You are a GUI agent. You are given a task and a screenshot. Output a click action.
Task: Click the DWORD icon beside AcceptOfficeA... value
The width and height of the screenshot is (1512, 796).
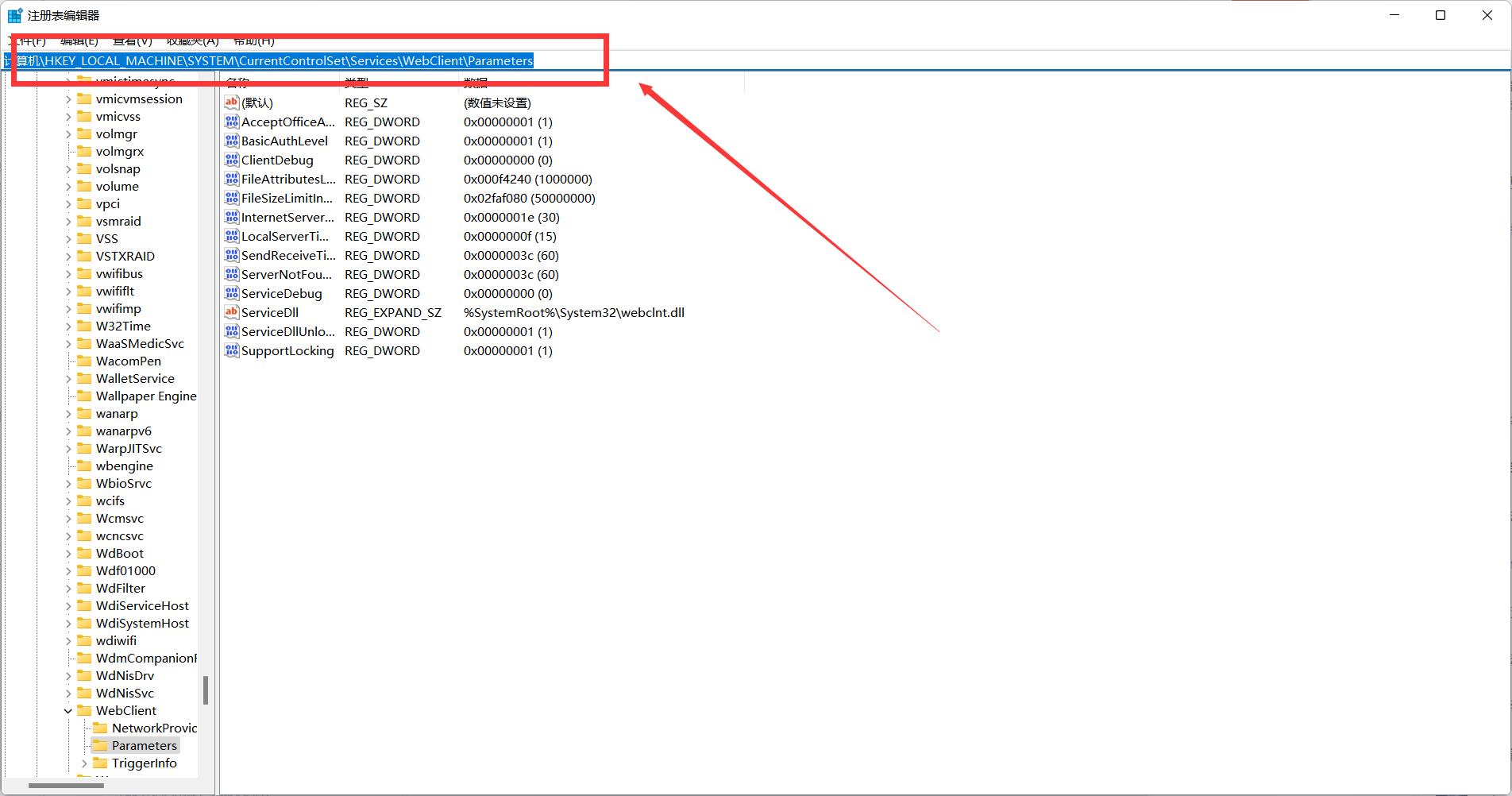click(232, 122)
